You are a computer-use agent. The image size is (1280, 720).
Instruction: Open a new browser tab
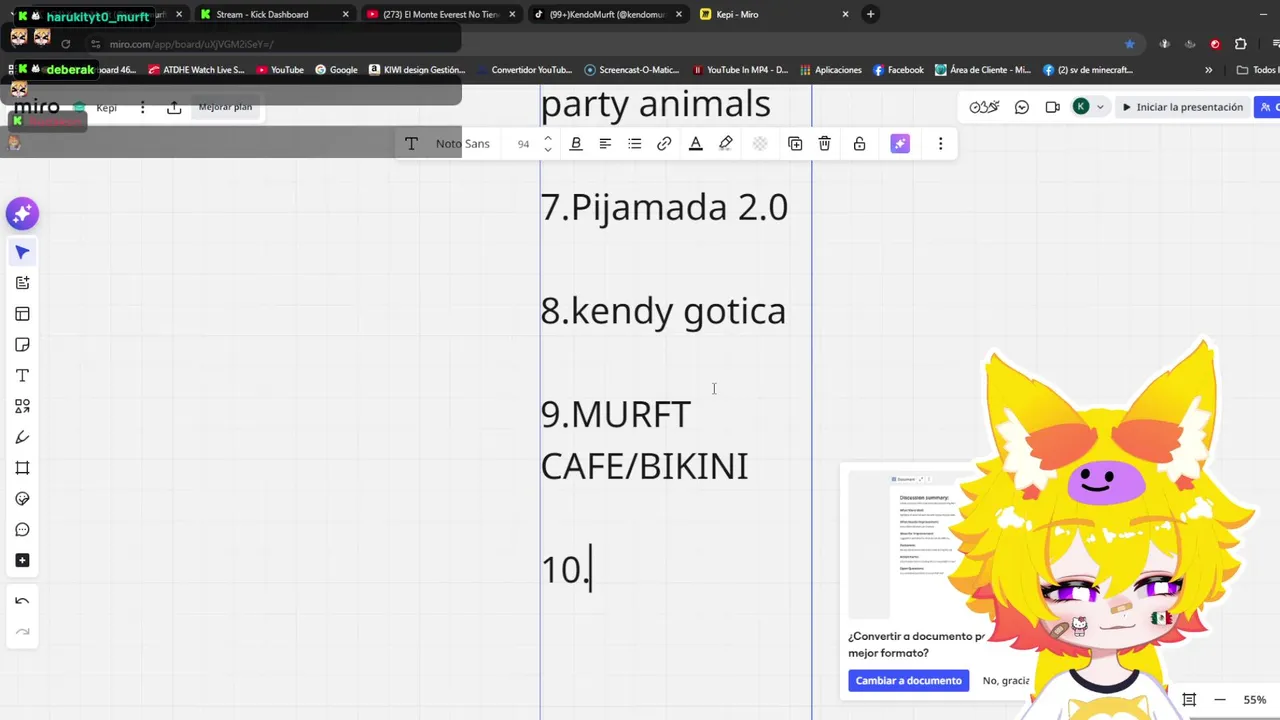tap(870, 14)
